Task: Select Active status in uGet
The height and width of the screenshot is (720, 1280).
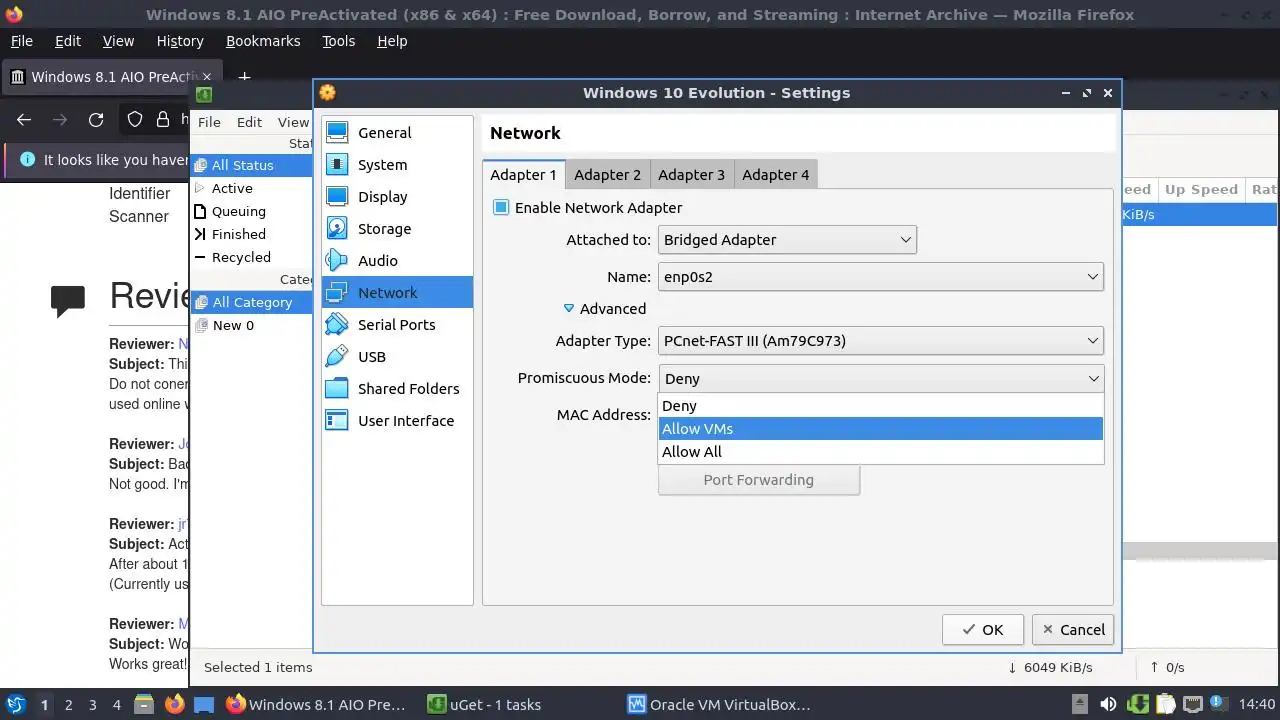Action: tap(232, 188)
